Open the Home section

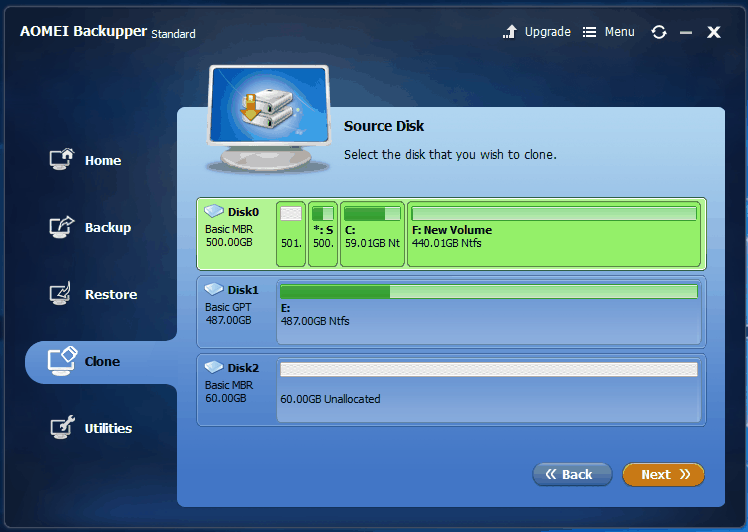[x=103, y=160]
